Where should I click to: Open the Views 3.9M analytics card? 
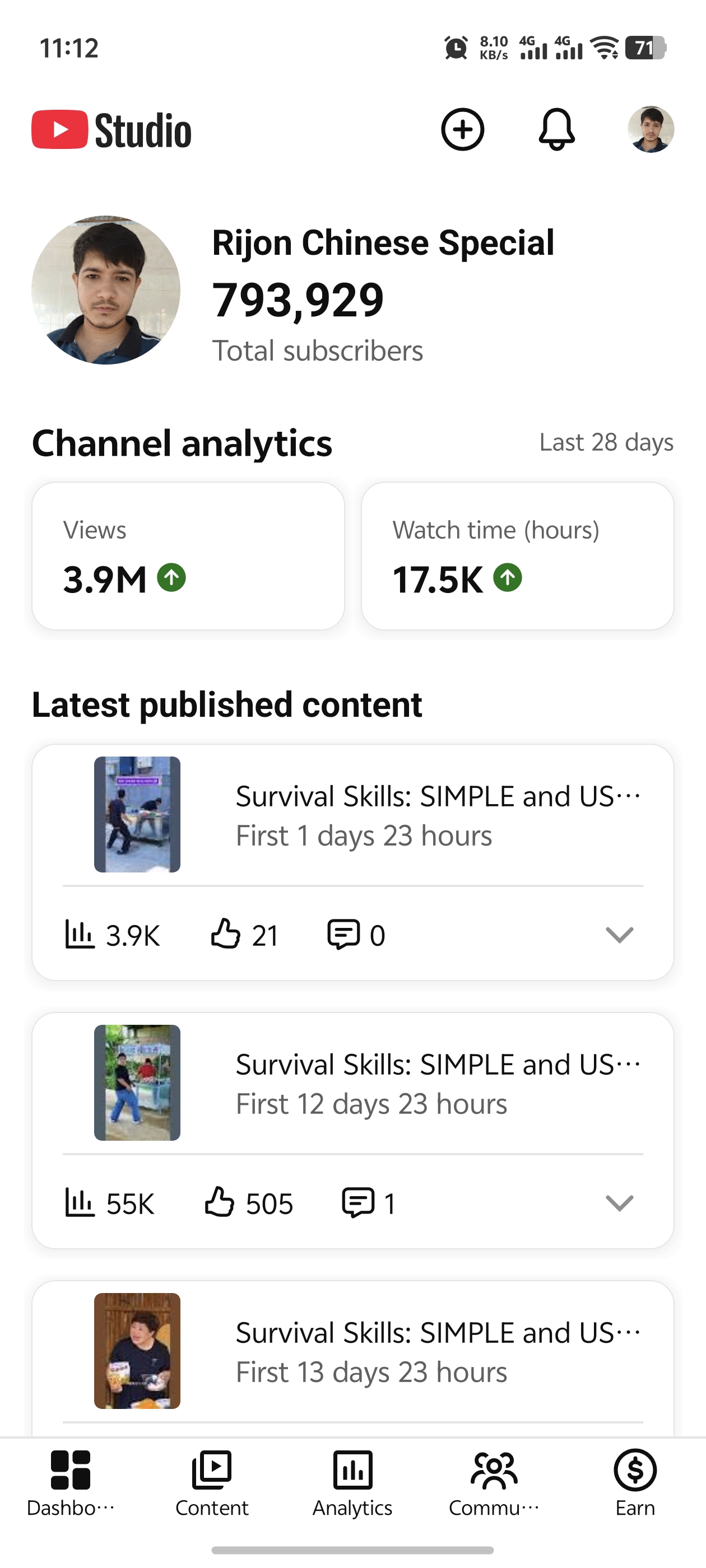point(188,556)
